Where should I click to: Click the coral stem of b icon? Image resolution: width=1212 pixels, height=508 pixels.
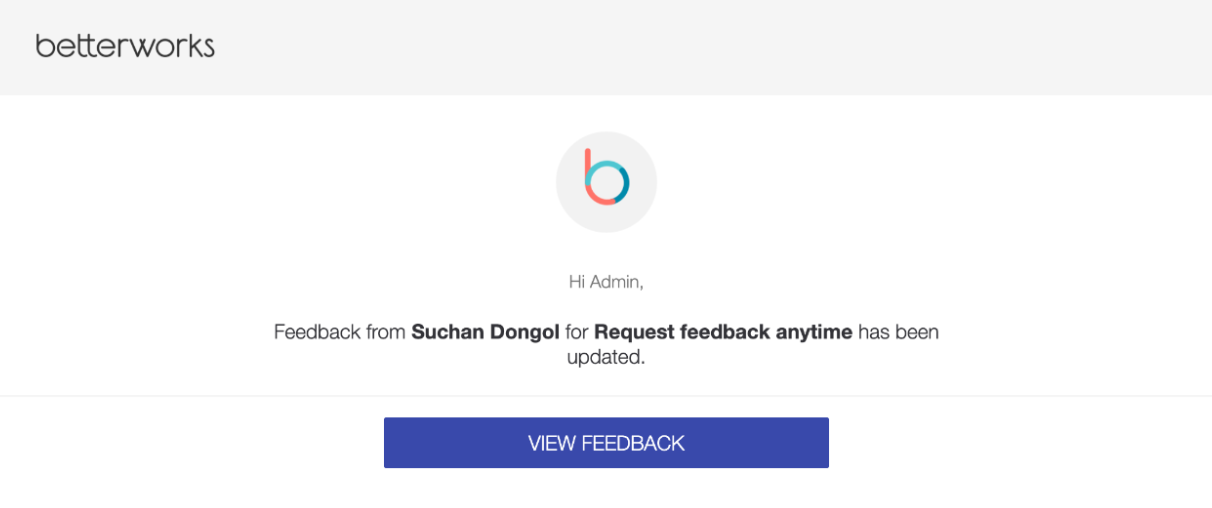pos(588,170)
